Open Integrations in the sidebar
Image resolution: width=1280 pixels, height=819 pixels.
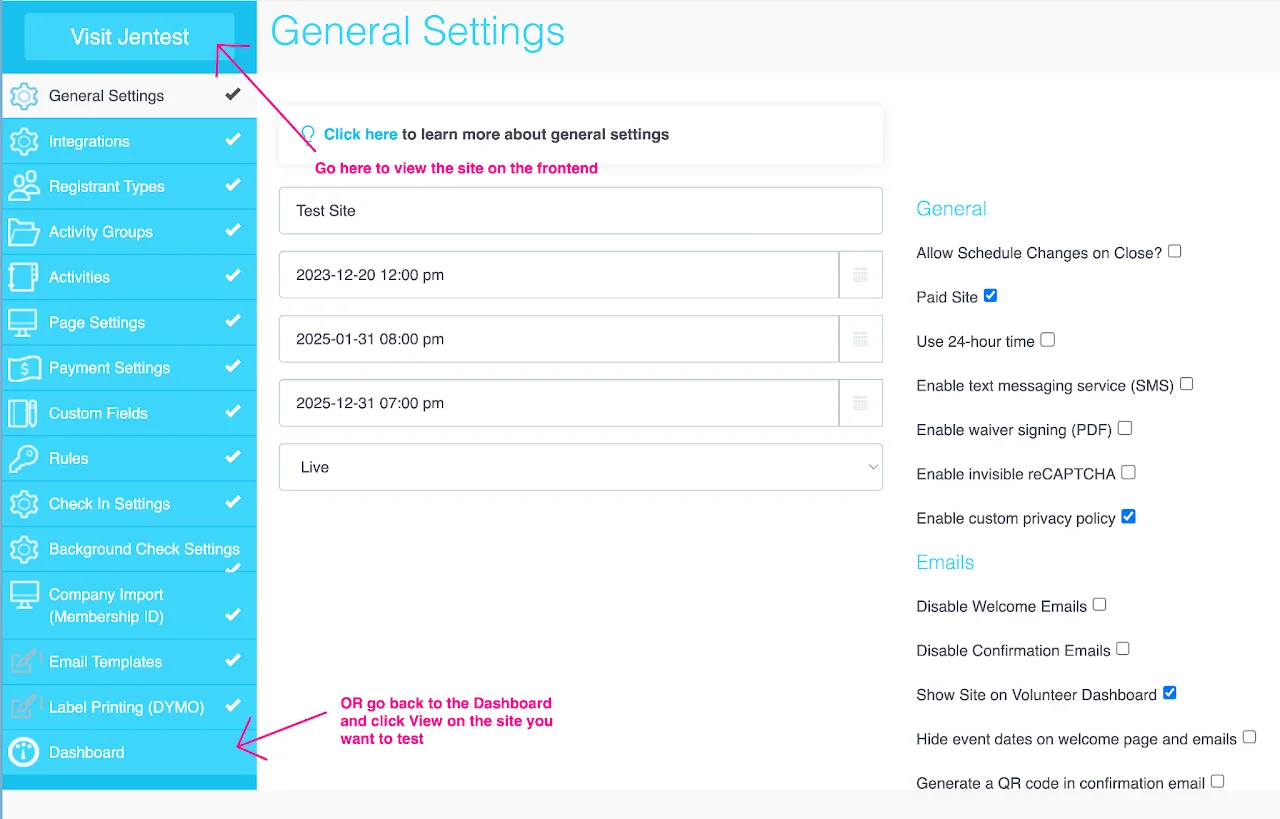[129, 141]
